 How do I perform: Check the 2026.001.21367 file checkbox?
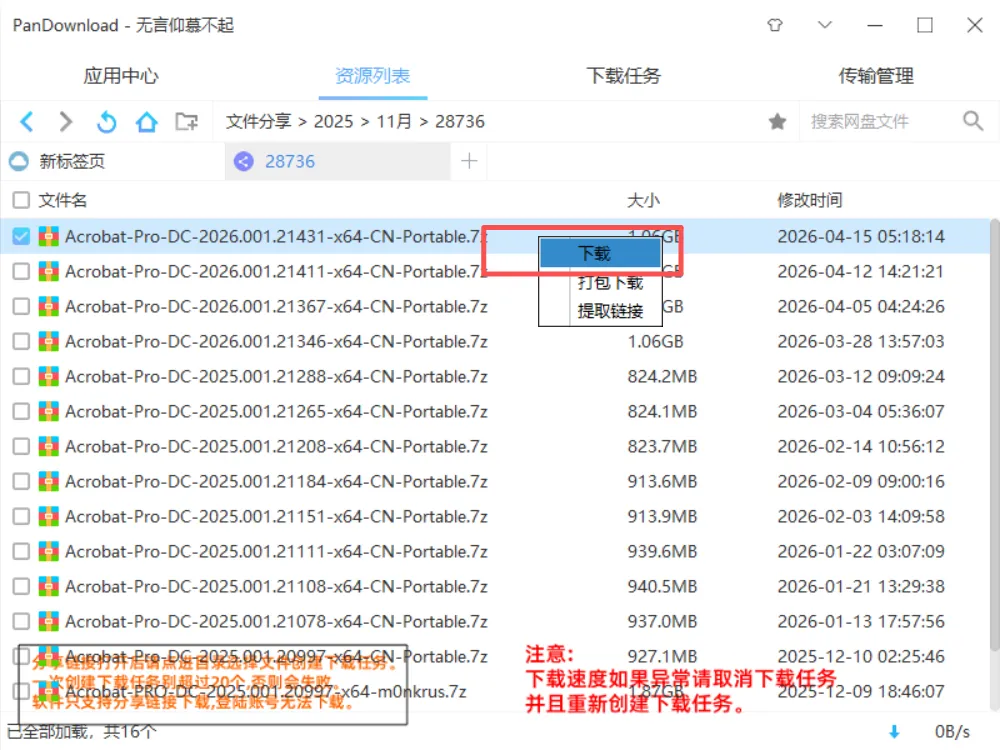21,307
